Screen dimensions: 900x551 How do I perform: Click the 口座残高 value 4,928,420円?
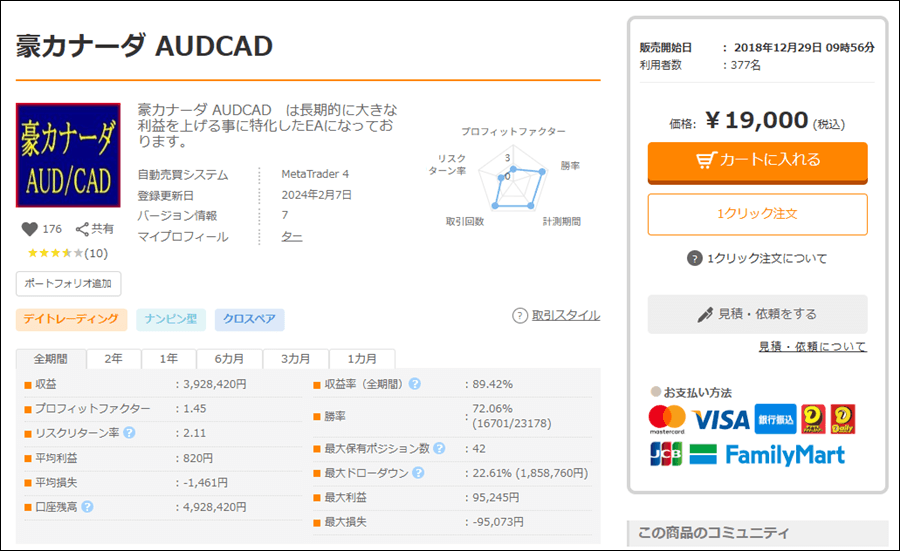click(215, 507)
